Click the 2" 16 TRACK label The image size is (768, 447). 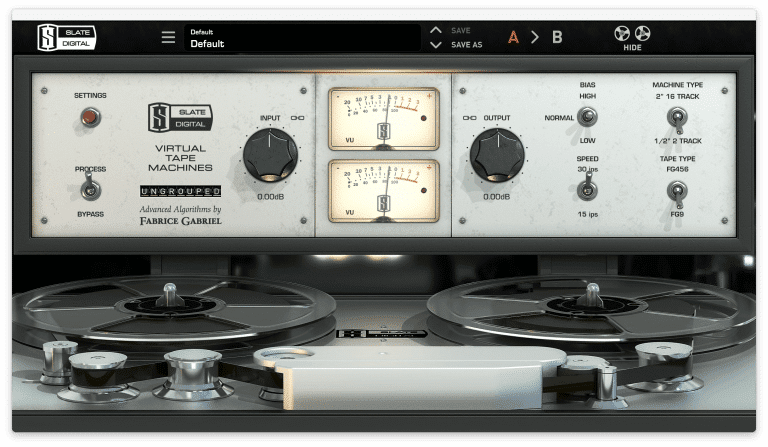677,96
